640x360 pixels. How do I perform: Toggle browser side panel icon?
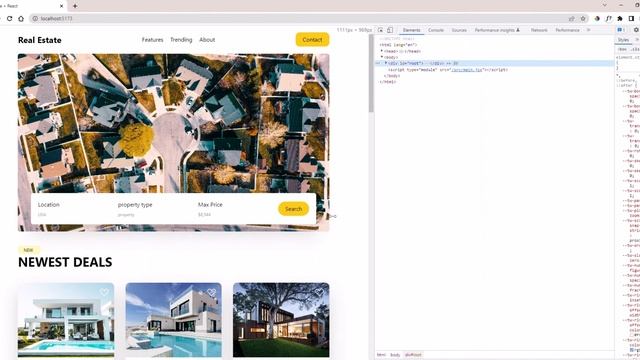pyautogui.click(x=631, y=18)
